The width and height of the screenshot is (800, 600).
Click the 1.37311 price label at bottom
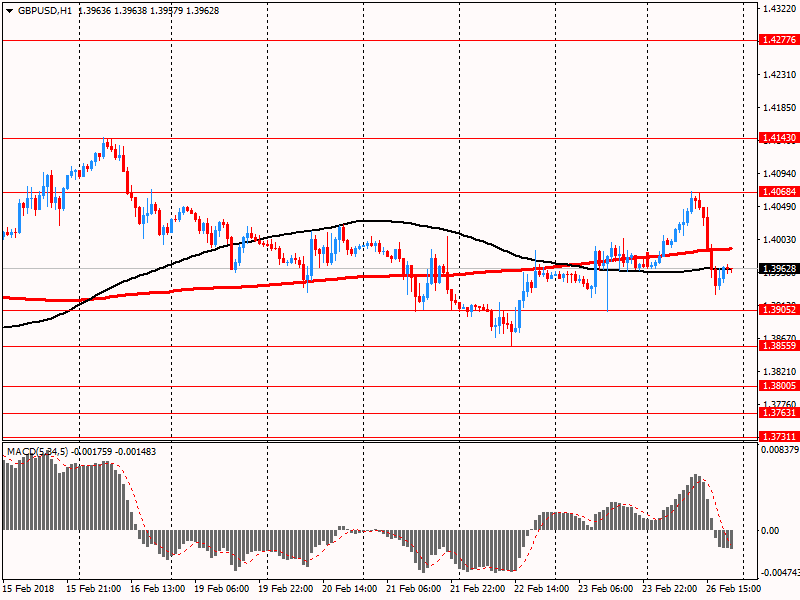[778, 437]
